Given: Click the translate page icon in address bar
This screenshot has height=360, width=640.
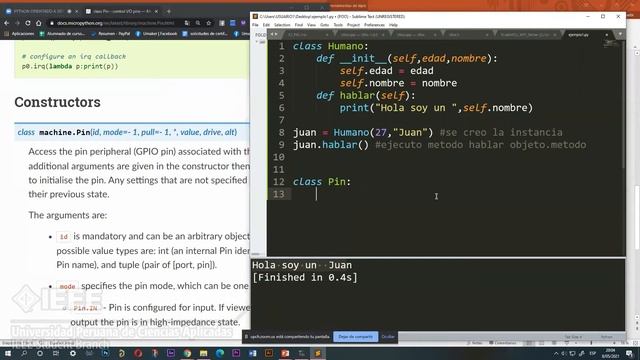Looking at the screenshot, I should [x=187, y=23].
